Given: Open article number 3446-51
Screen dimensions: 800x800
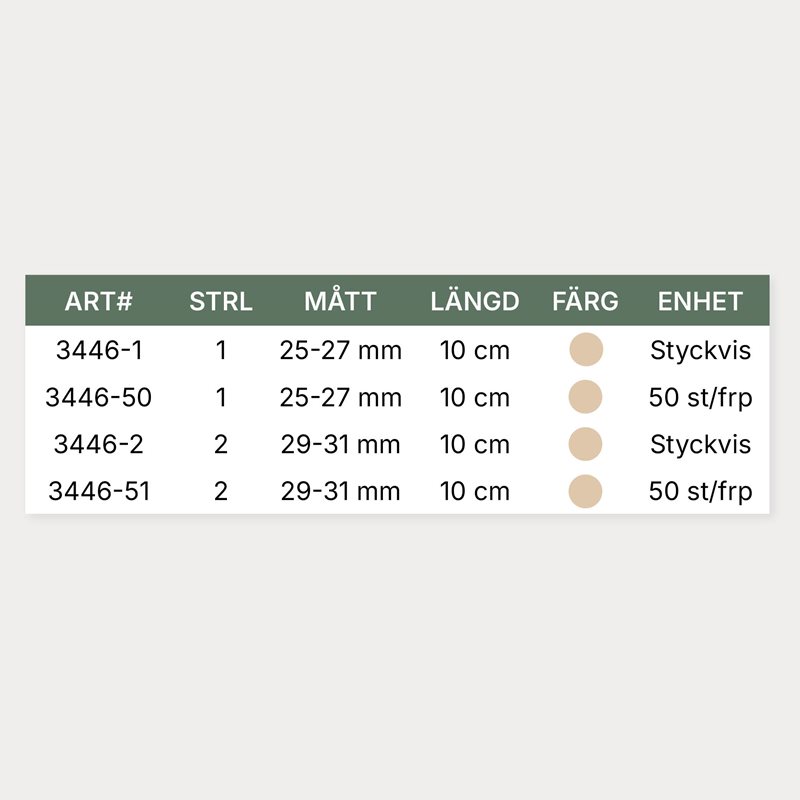Looking at the screenshot, I should [x=99, y=491].
